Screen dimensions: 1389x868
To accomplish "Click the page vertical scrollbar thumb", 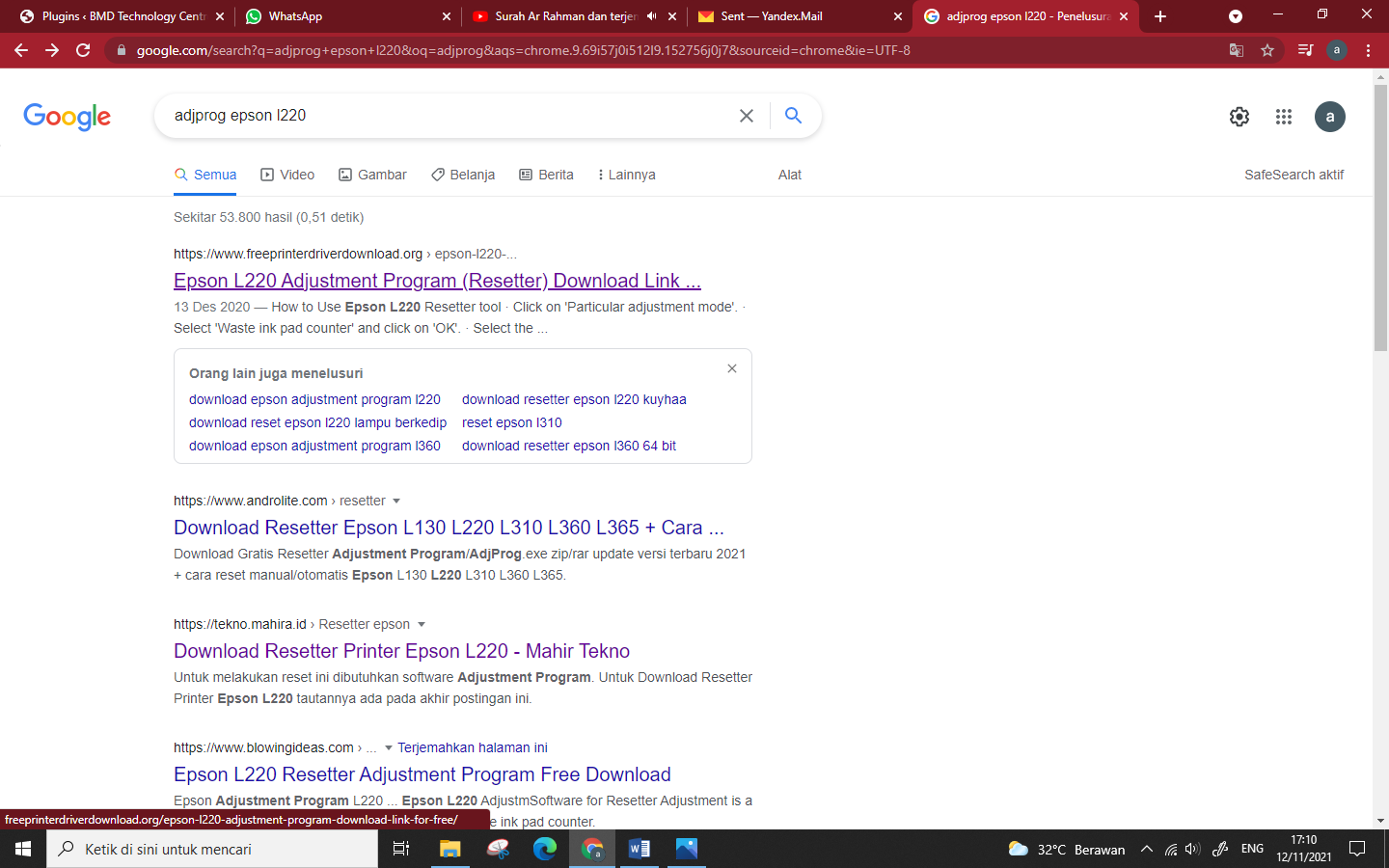I will pyautogui.click(x=1380, y=217).
